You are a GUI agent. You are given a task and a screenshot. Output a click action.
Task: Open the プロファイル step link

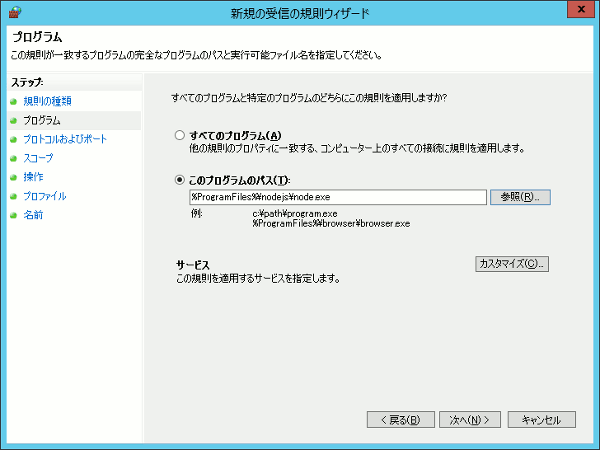(45, 196)
